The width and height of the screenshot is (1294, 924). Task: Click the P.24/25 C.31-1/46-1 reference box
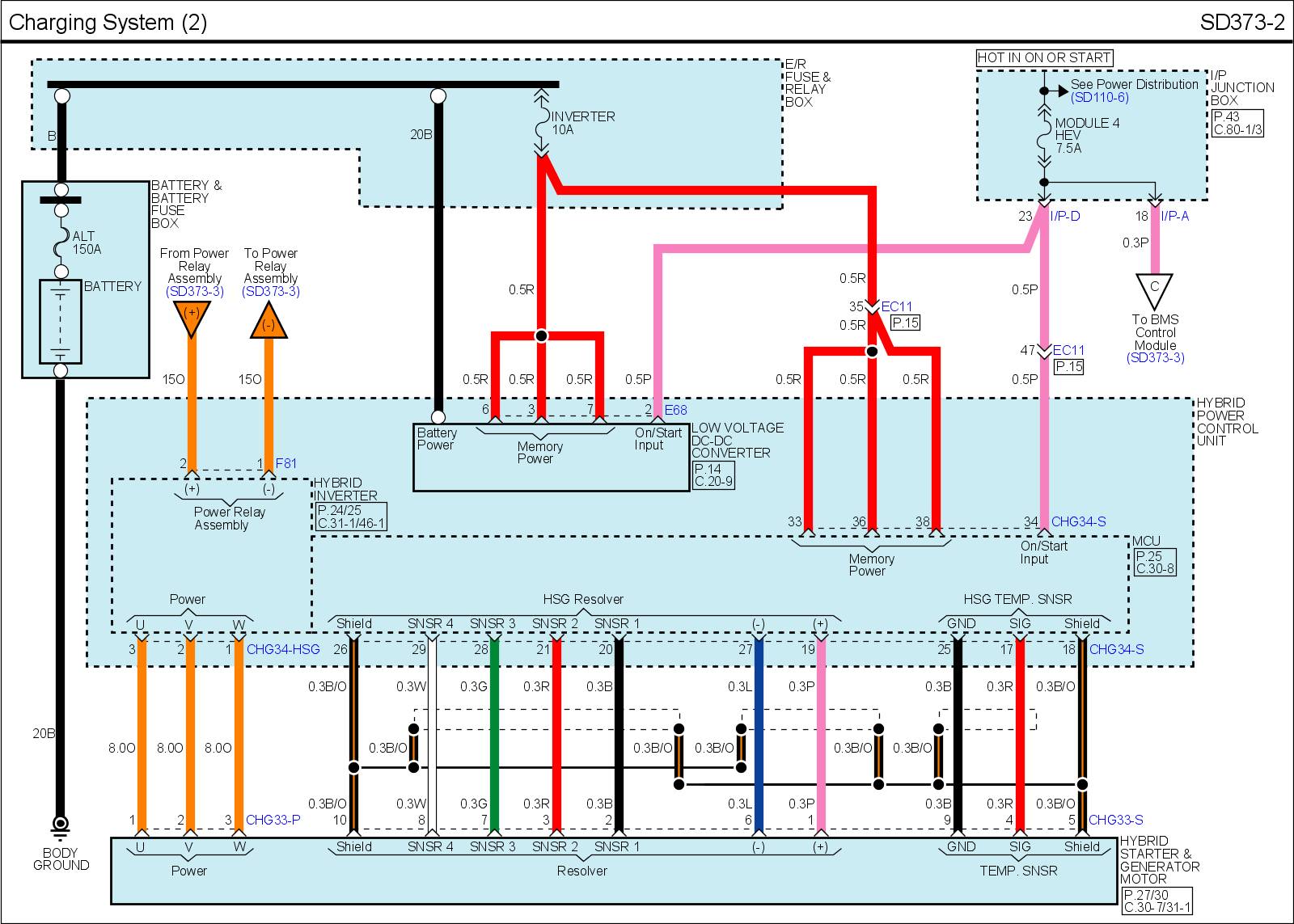(351, 517)
